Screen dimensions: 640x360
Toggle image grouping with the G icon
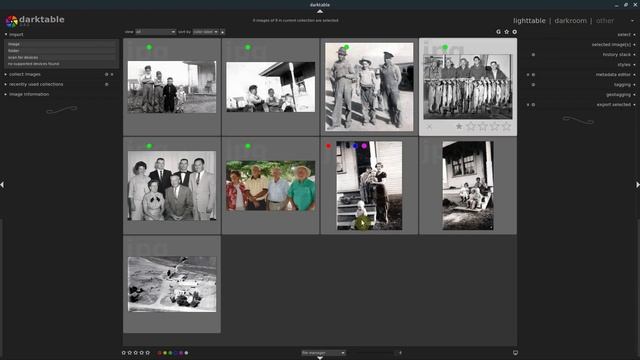pos(498,32)
